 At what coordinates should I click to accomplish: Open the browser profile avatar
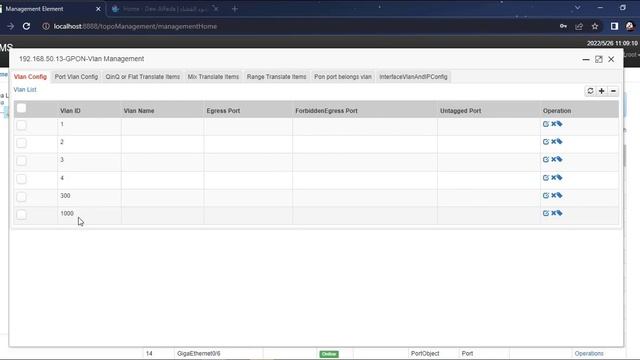pos(630,26)
